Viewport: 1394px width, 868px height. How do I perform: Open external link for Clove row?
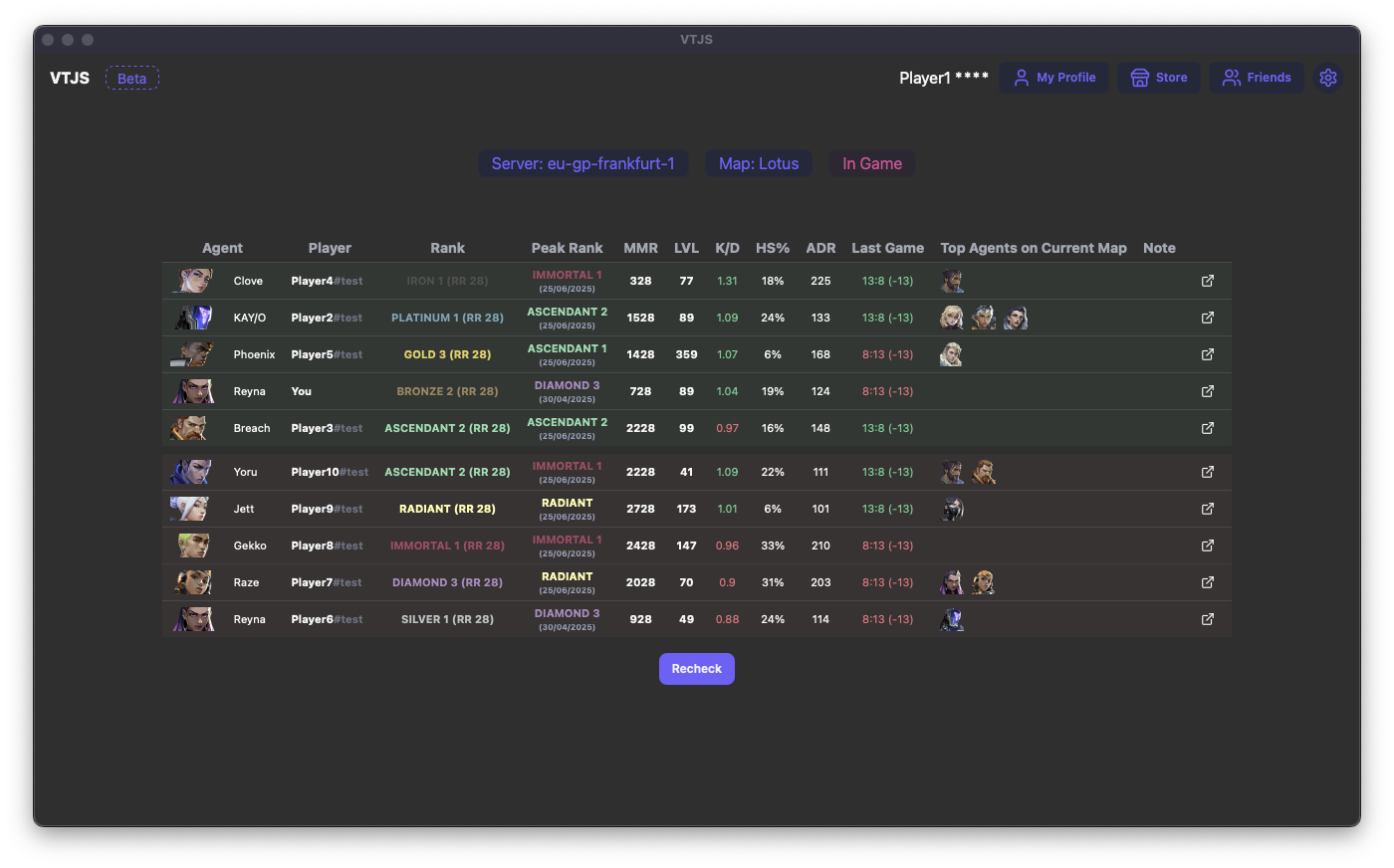1208,281
